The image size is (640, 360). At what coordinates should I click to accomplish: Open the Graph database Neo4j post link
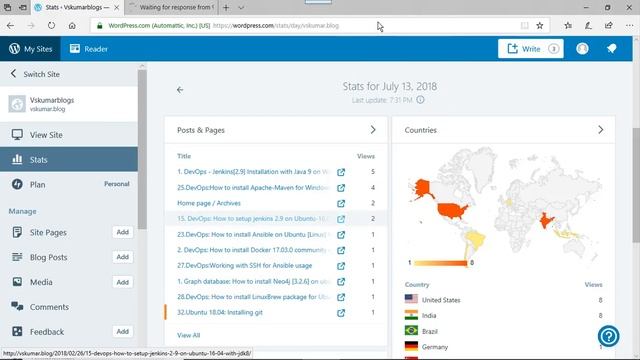pos(253,282)
